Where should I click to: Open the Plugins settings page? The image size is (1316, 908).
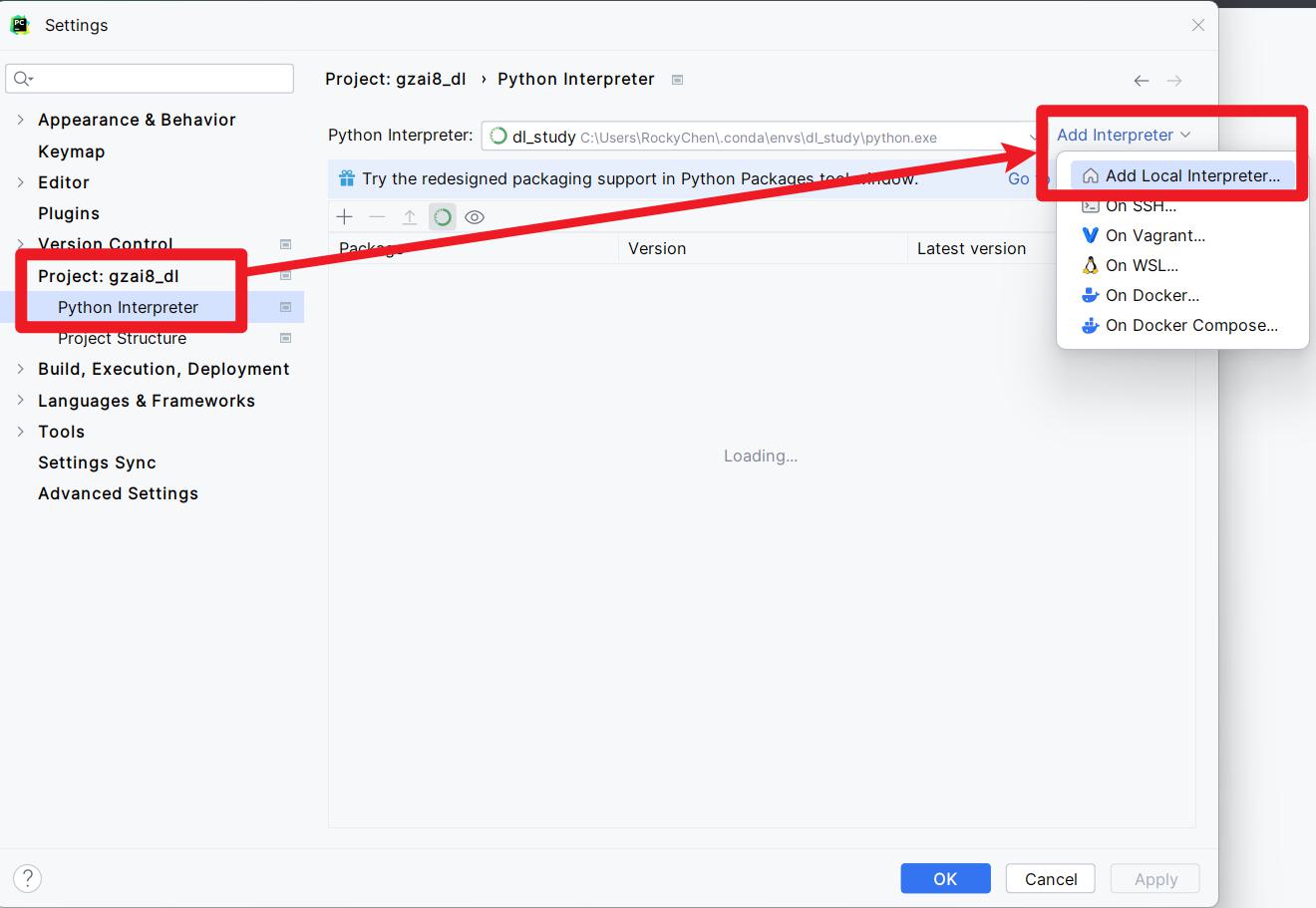click(x=69, y=213)
